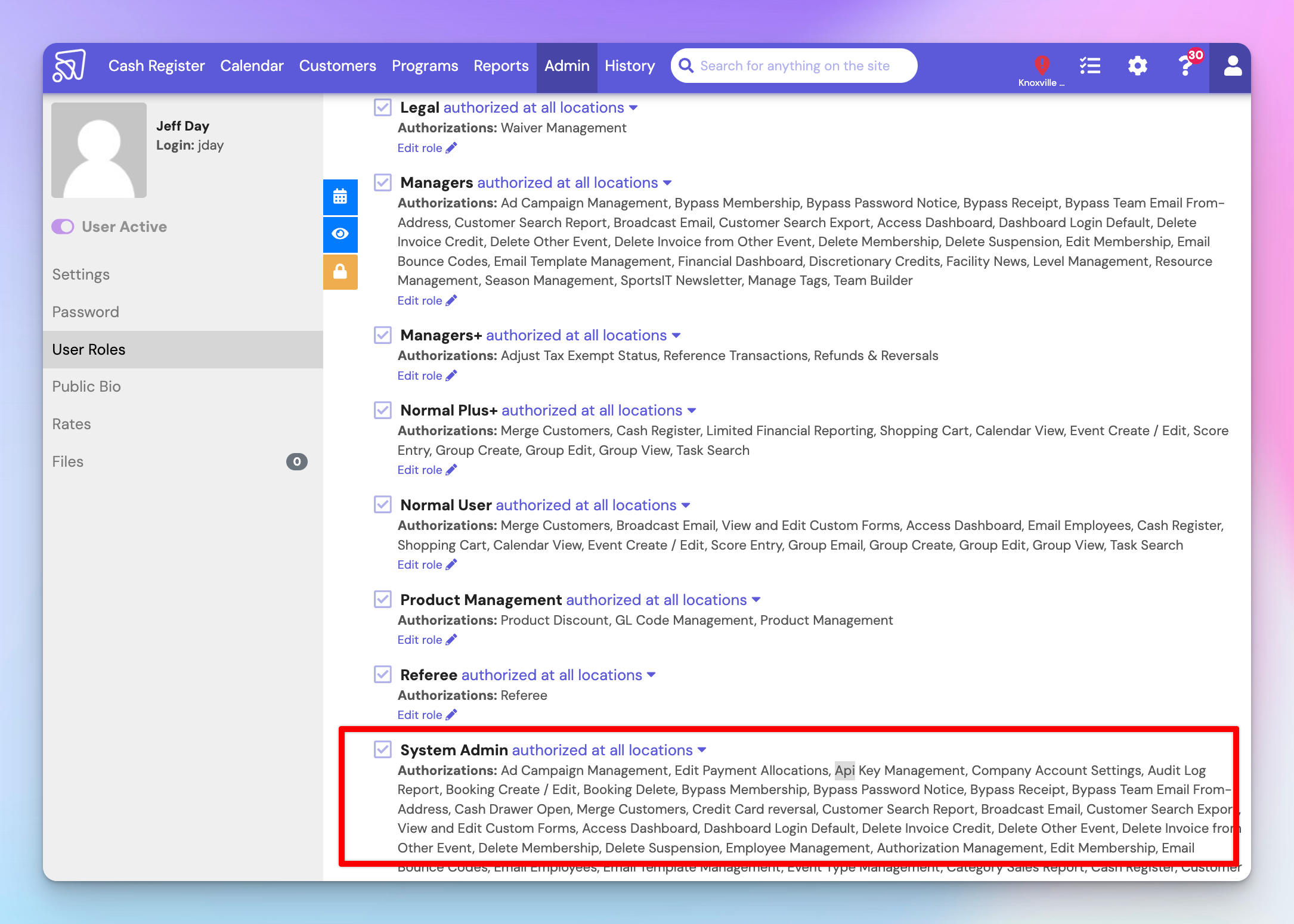Open the Customers menu
Screen dimensions: 1294x924
(x=338, y=66)
